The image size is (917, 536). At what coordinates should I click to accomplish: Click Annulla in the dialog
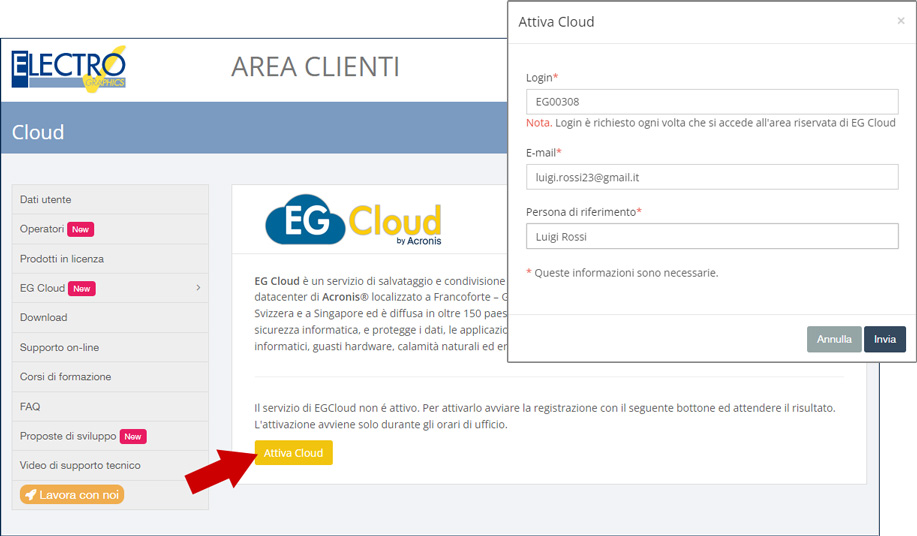click(x=834, y=339)
